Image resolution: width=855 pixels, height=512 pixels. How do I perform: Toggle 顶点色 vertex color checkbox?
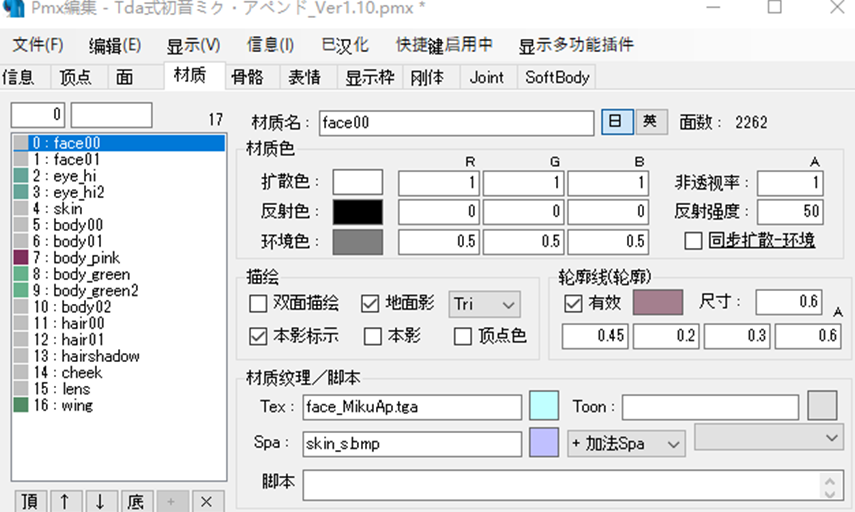coord(462,336)
